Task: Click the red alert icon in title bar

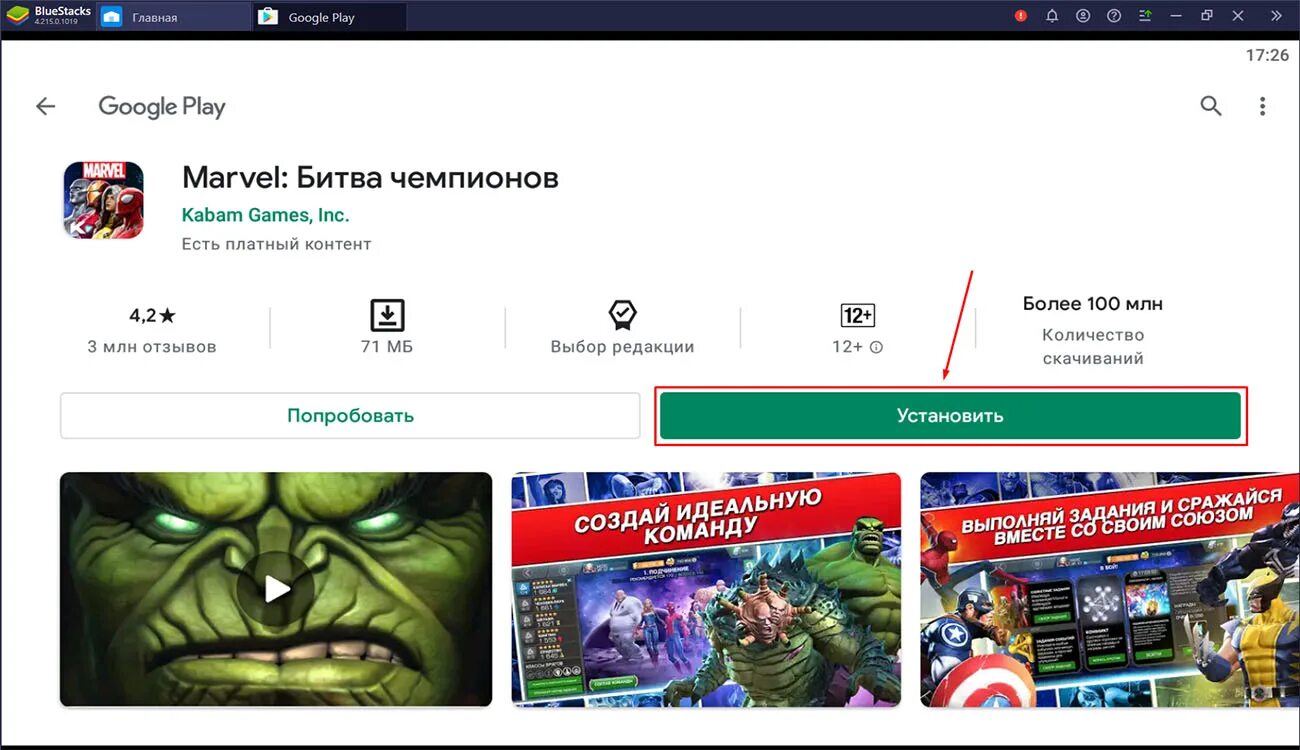Action: point(1021,16)
